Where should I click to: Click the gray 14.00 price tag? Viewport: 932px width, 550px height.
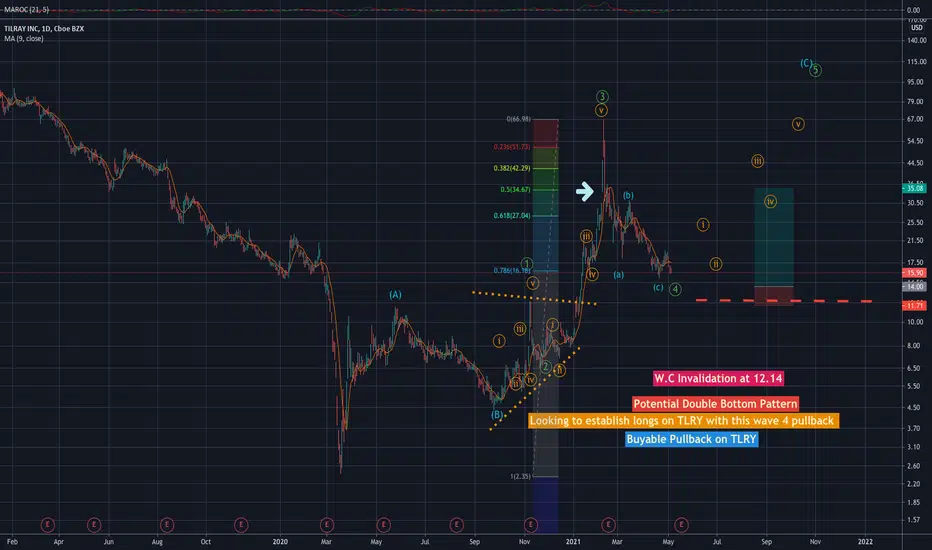[914, 287]
